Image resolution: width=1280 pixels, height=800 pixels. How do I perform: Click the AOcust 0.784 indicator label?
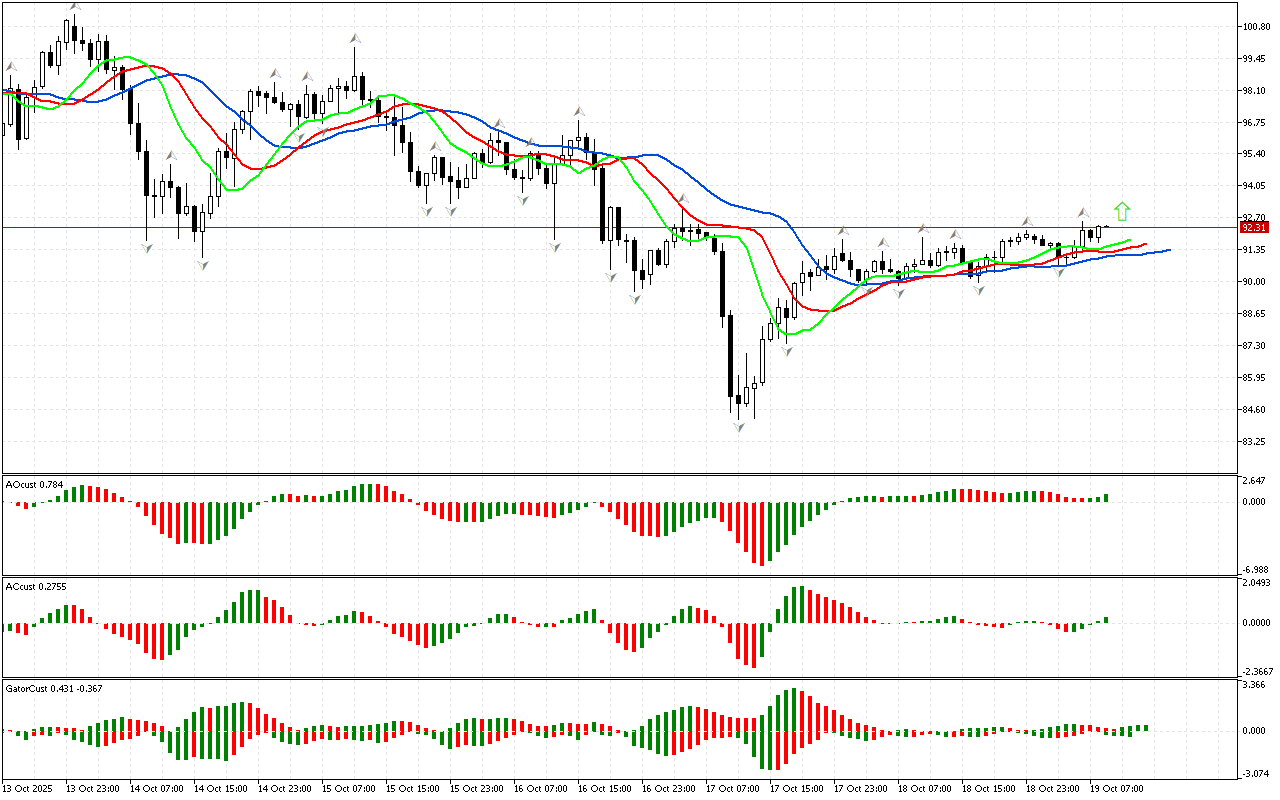35,485
